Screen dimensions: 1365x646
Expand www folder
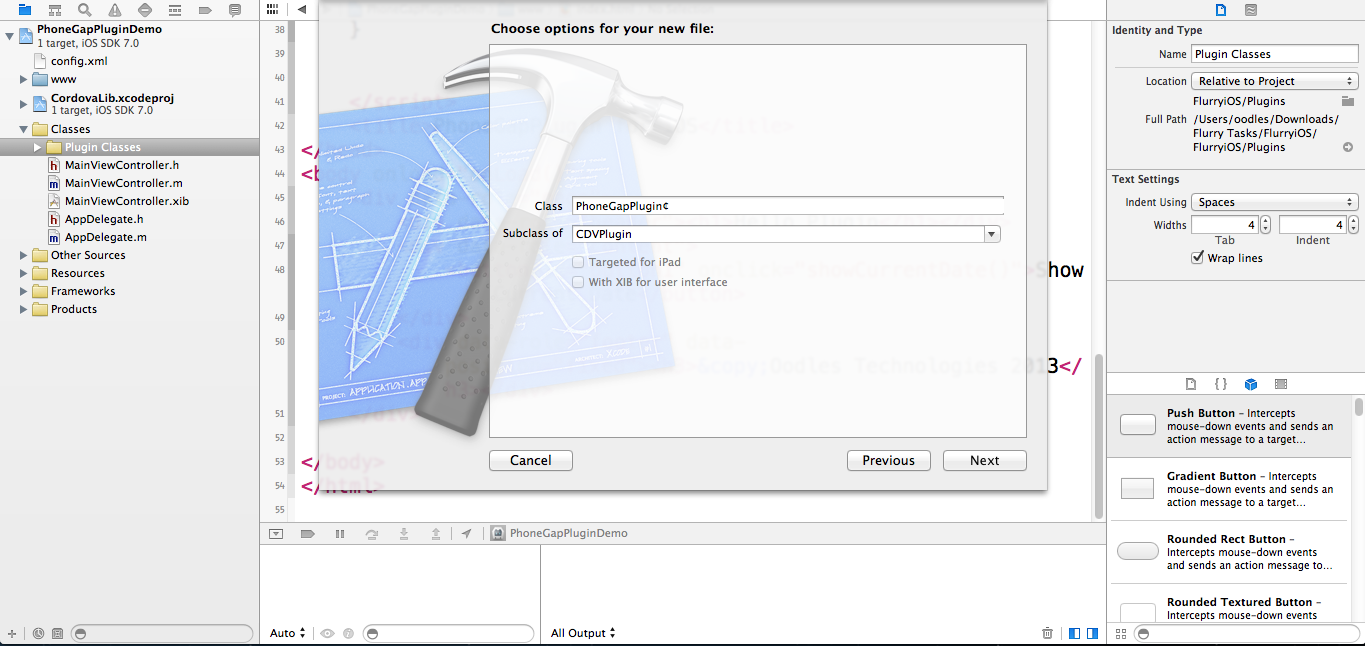(24, 79)
